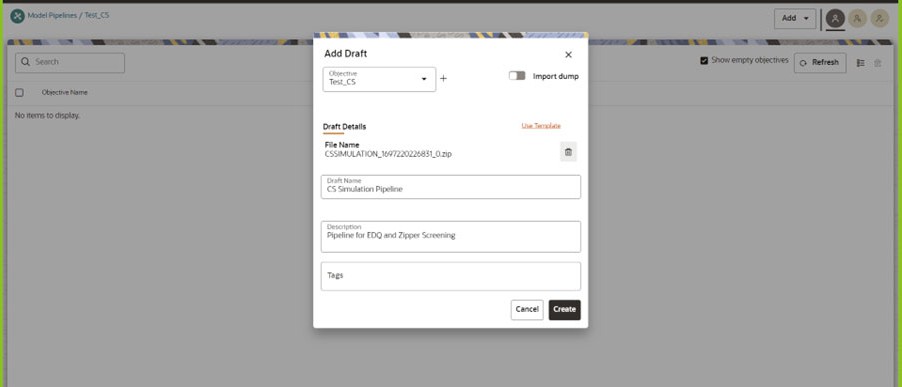Delete the uploaded zip file with trash icon
The width and height of the screenshot is (902, 387).
point(568,152)
